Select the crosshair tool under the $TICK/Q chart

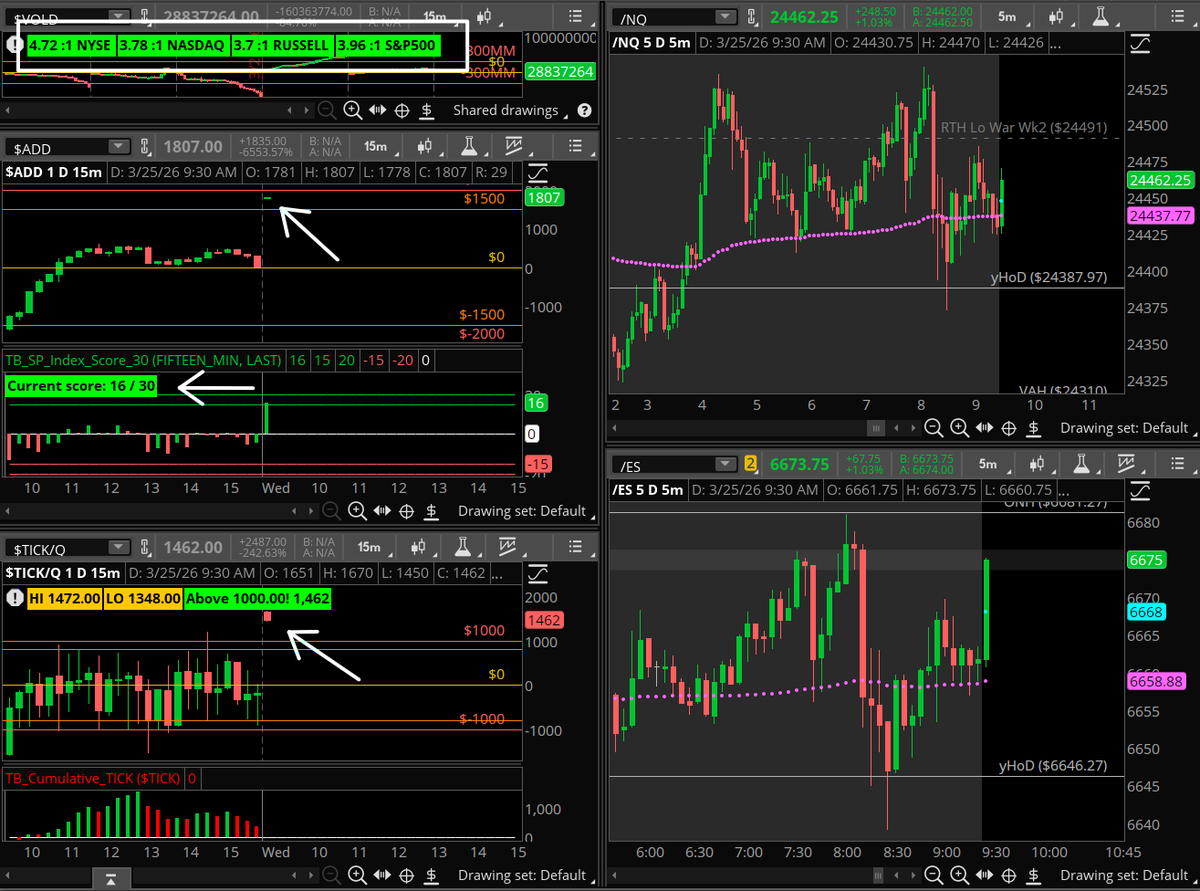click(406, 877)
